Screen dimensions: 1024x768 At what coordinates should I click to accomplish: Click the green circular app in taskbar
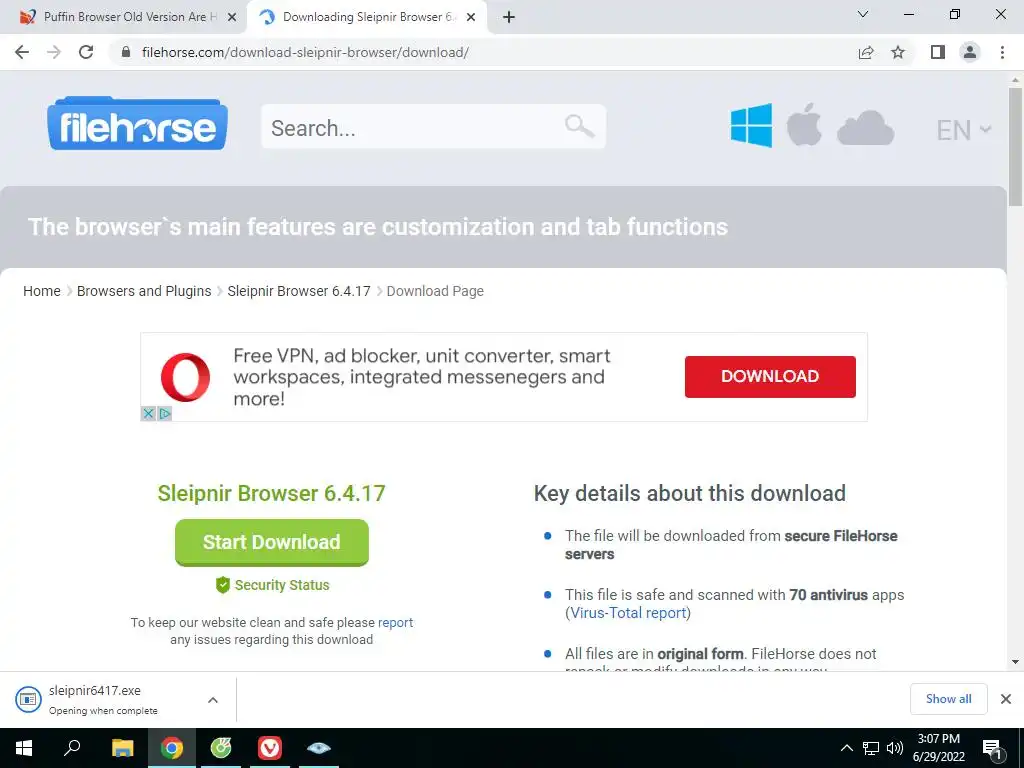coord(221,748)
